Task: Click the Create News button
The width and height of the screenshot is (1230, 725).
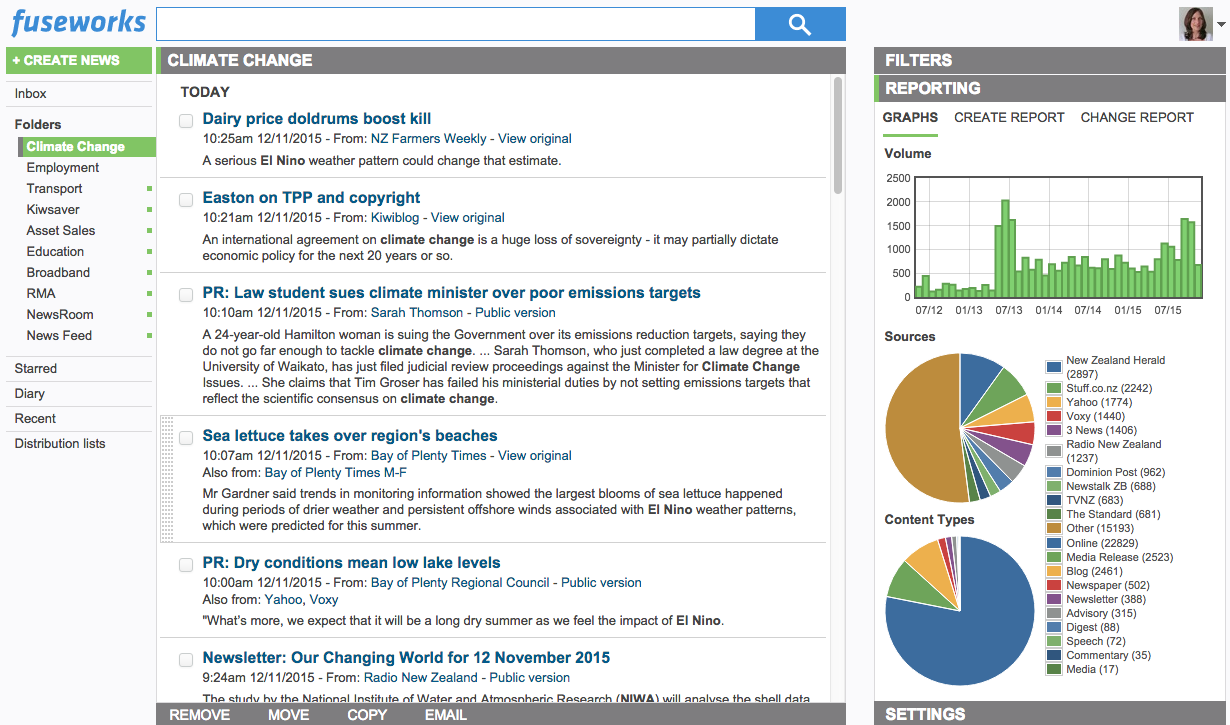Action: pyautogui.click(x=79, y=60)
